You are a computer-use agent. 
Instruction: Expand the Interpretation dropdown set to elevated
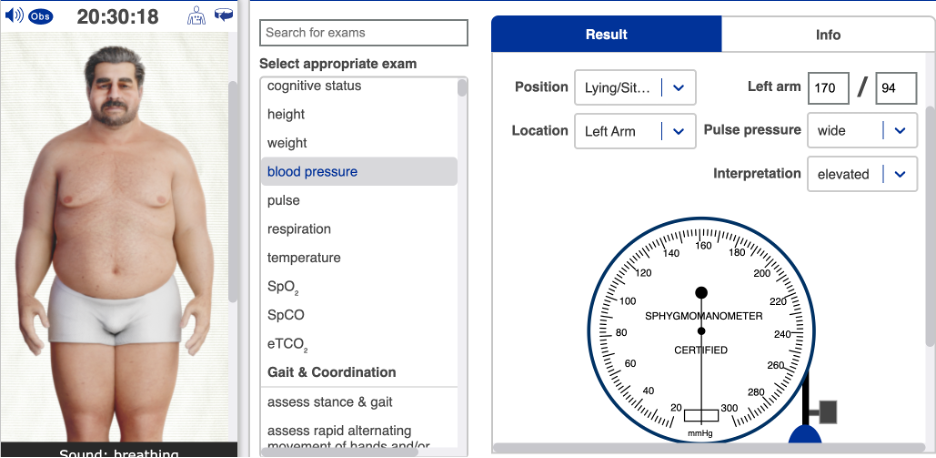pyautogui.click(x=861, y=174)
